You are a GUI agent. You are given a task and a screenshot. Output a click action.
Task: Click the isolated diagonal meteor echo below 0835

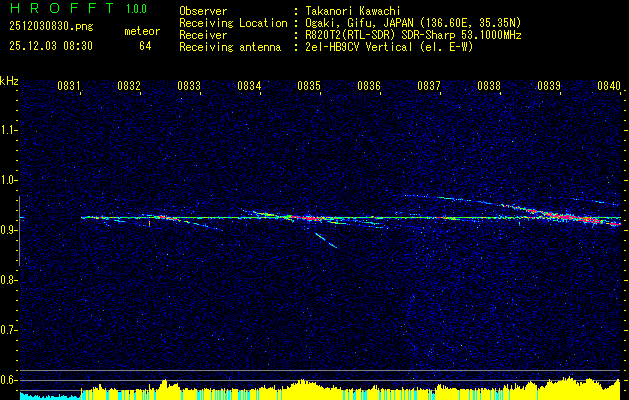(x=326, y=241)
